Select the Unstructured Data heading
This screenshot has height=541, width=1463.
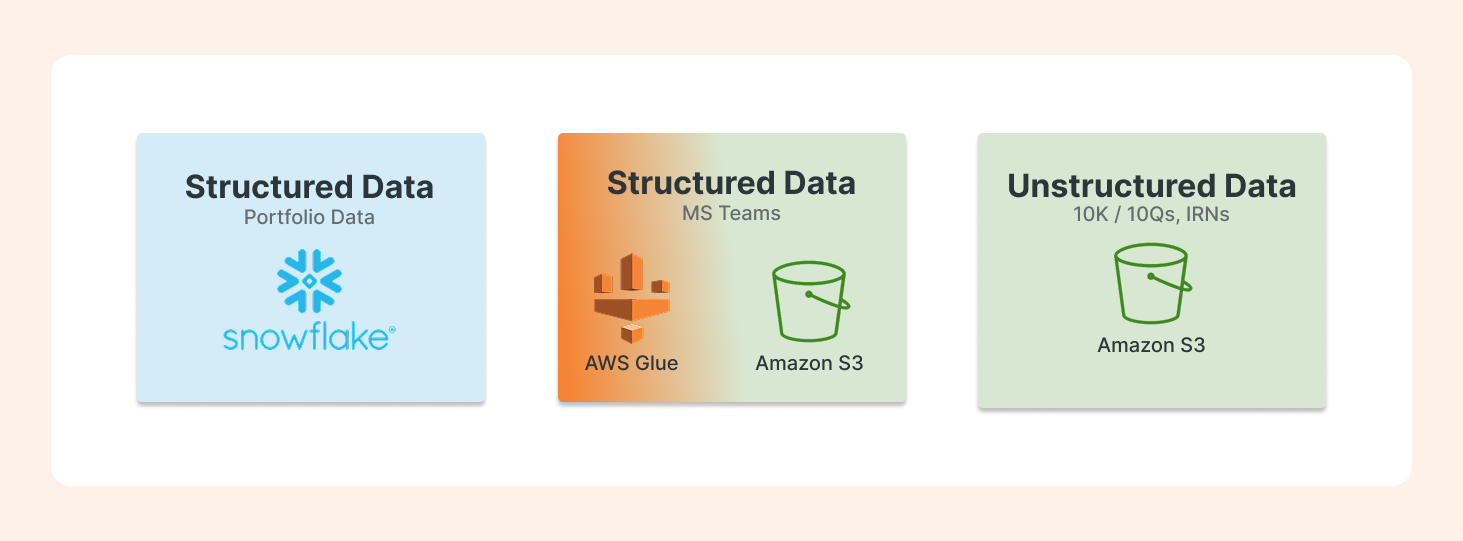point(1152,186)
